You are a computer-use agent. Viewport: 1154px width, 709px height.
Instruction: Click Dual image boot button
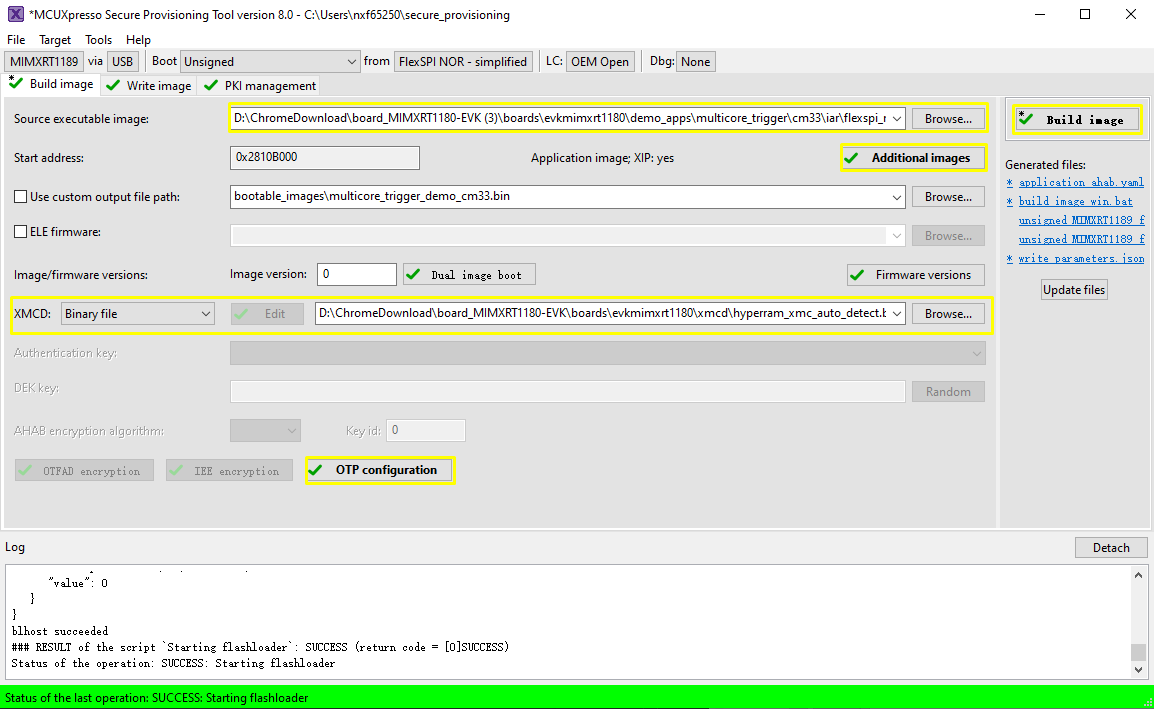(469, 275)
